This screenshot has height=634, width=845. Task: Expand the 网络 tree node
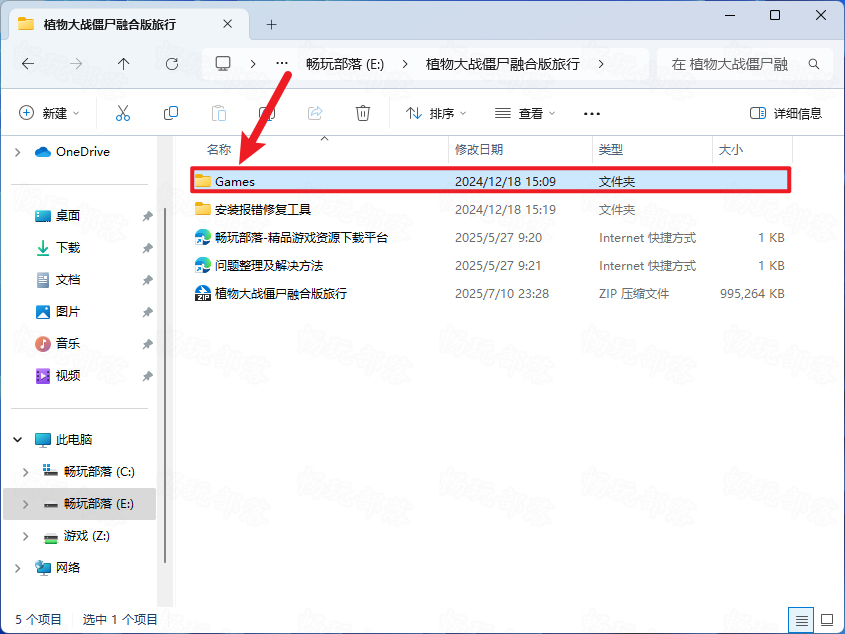coord(17,568)
